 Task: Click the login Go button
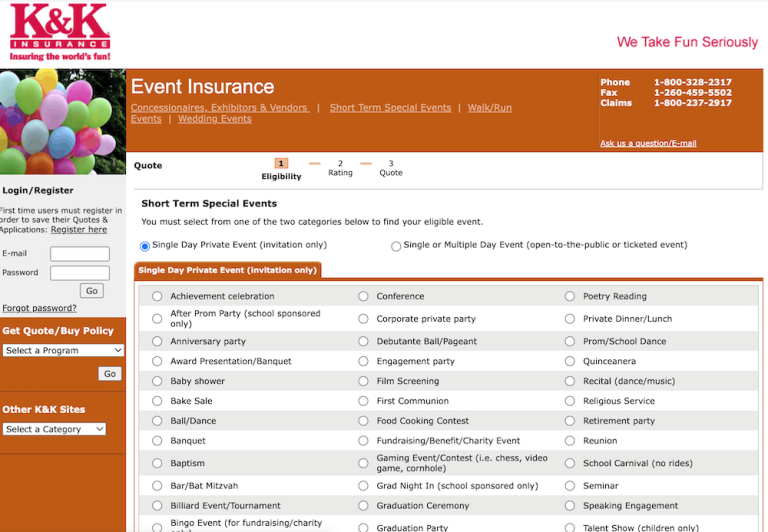[92, 290]
